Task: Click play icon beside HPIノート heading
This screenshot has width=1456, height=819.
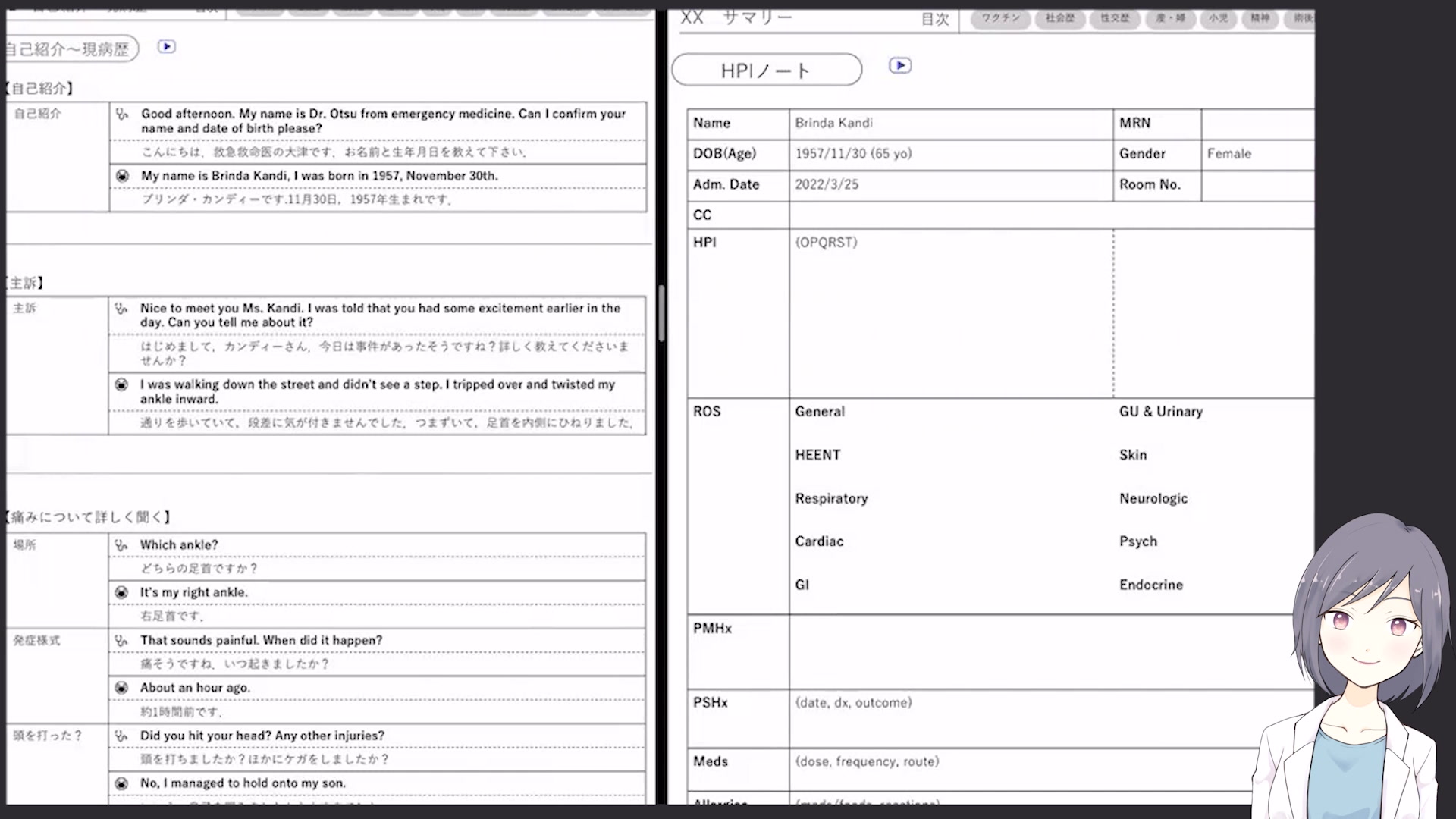Action: 900,66
